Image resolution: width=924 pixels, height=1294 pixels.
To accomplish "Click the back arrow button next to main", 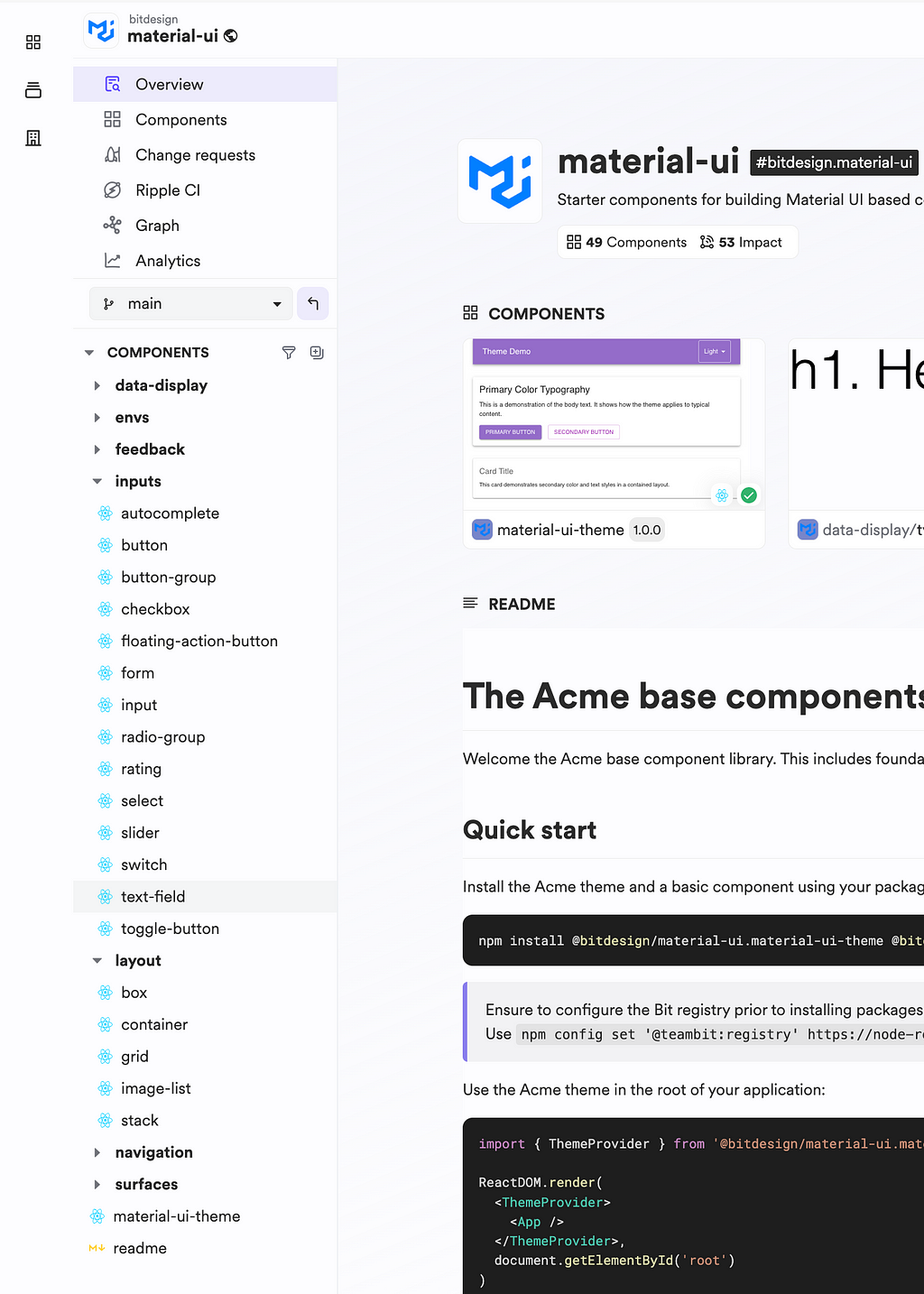I will click(313, 303).
